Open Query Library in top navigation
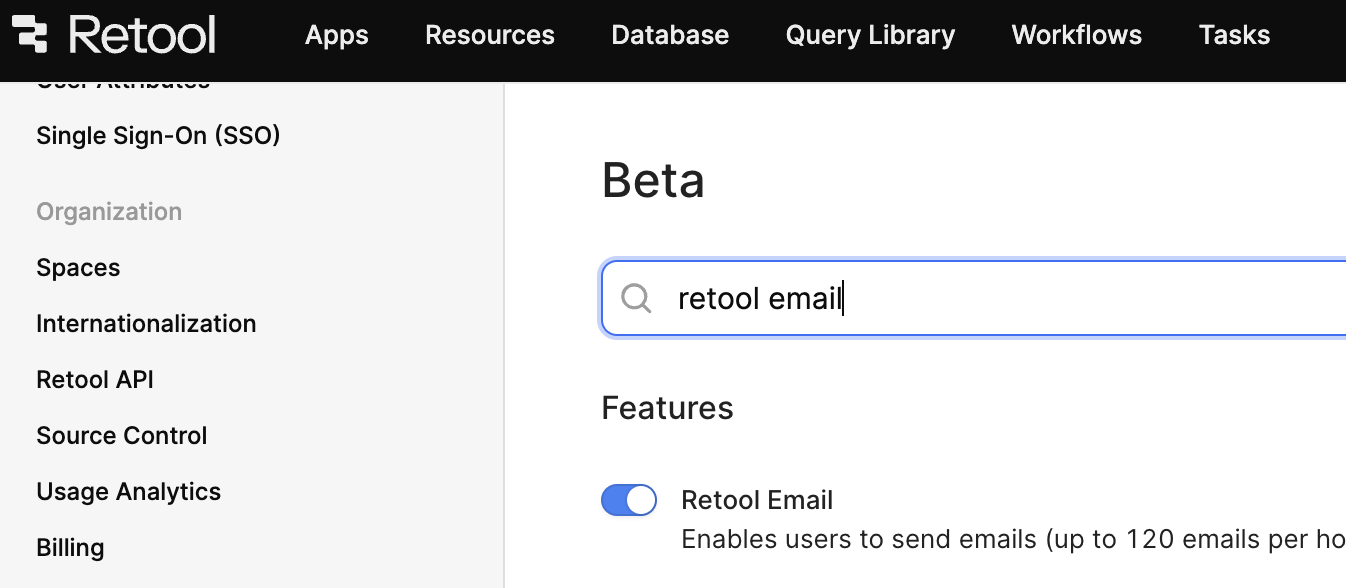1346x588 pixels. tap(870, 35)
